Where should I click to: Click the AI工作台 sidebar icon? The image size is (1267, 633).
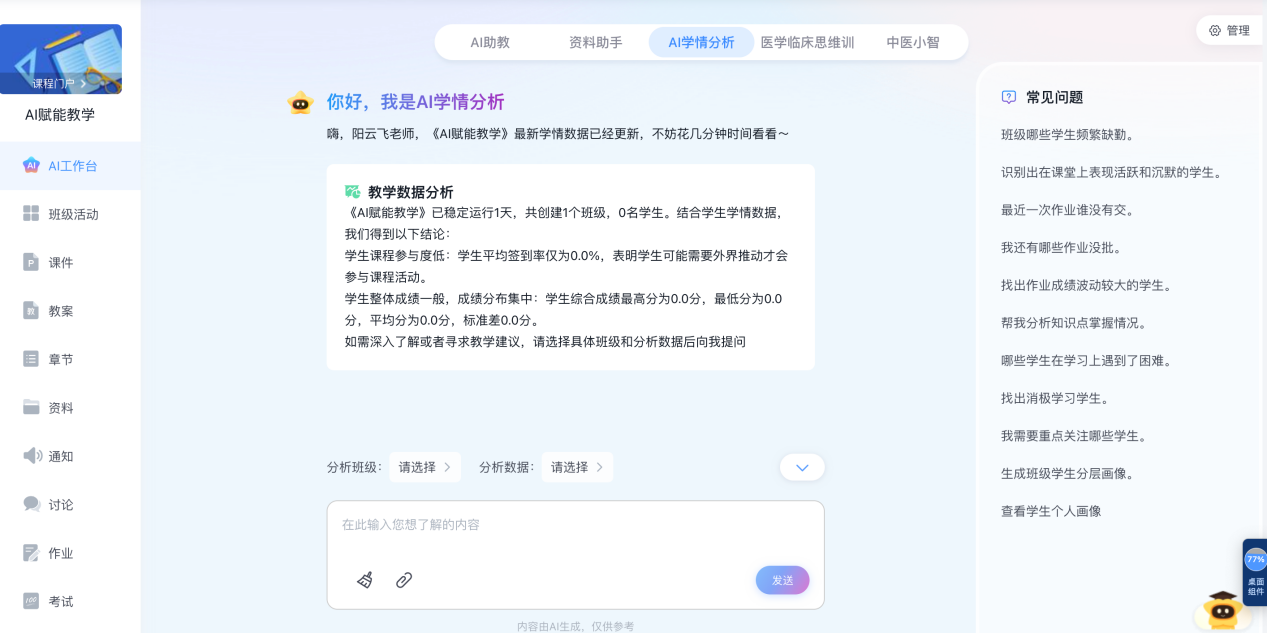coord(31,166)
